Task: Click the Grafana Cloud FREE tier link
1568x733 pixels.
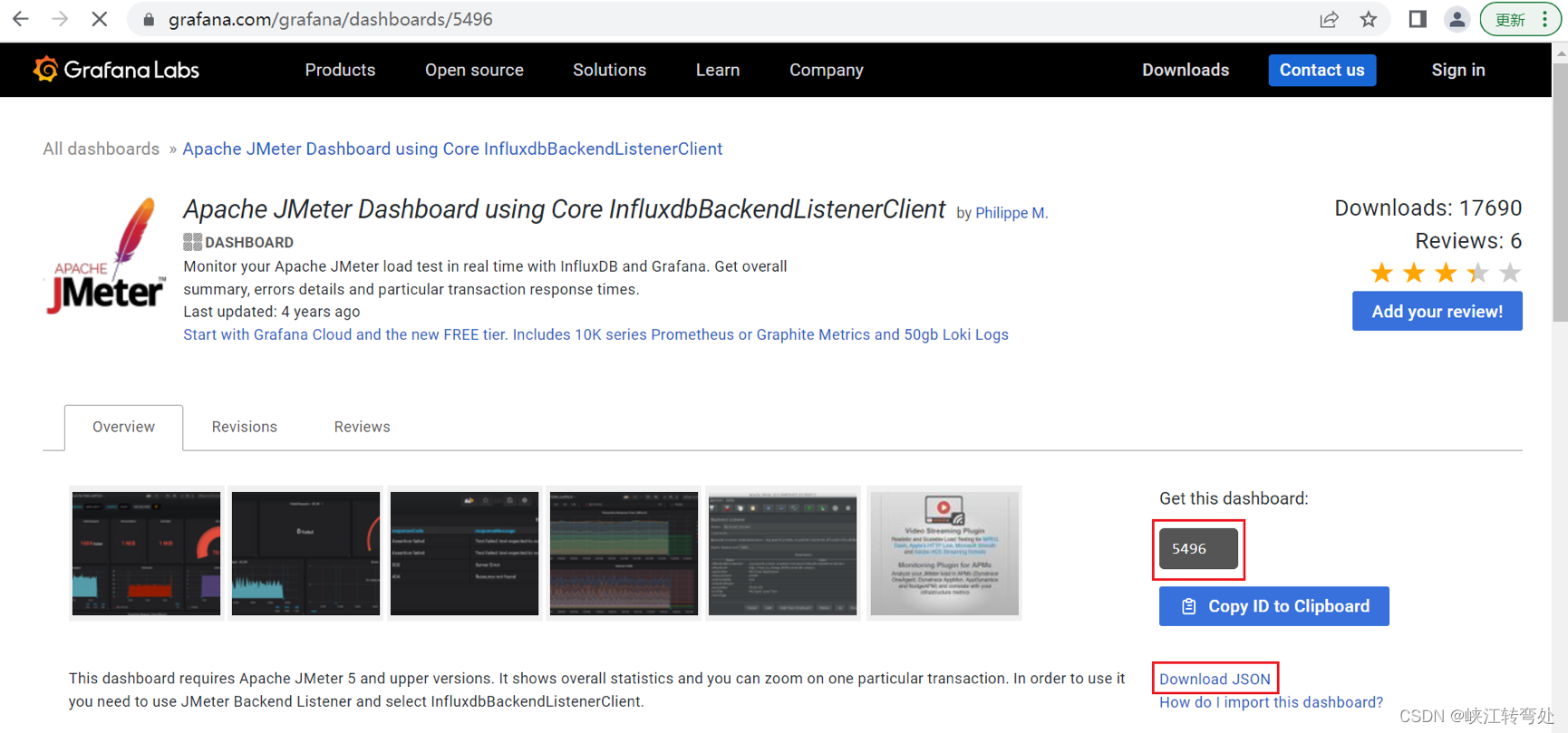Action: (595, 334)
